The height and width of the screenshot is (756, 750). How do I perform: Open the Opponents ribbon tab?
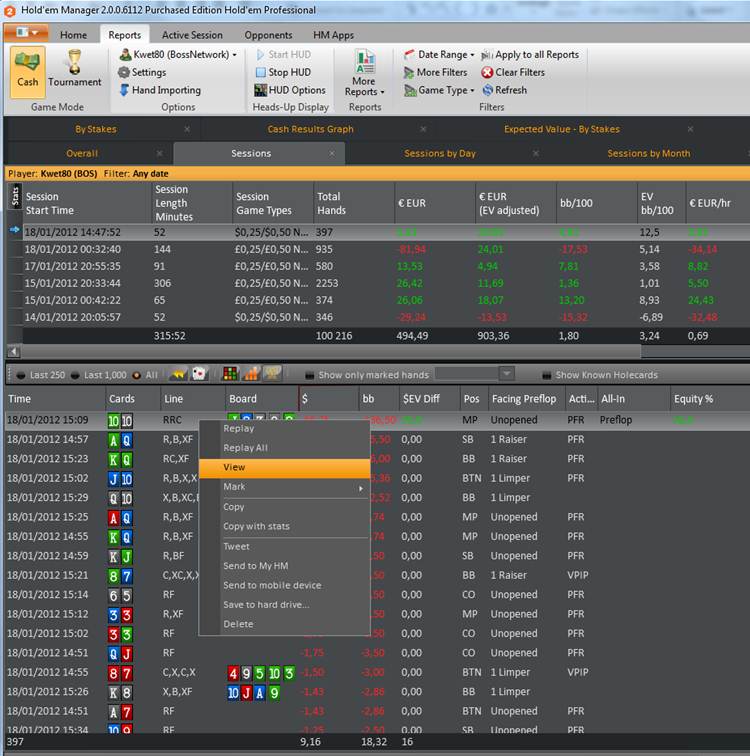[268, 35]
